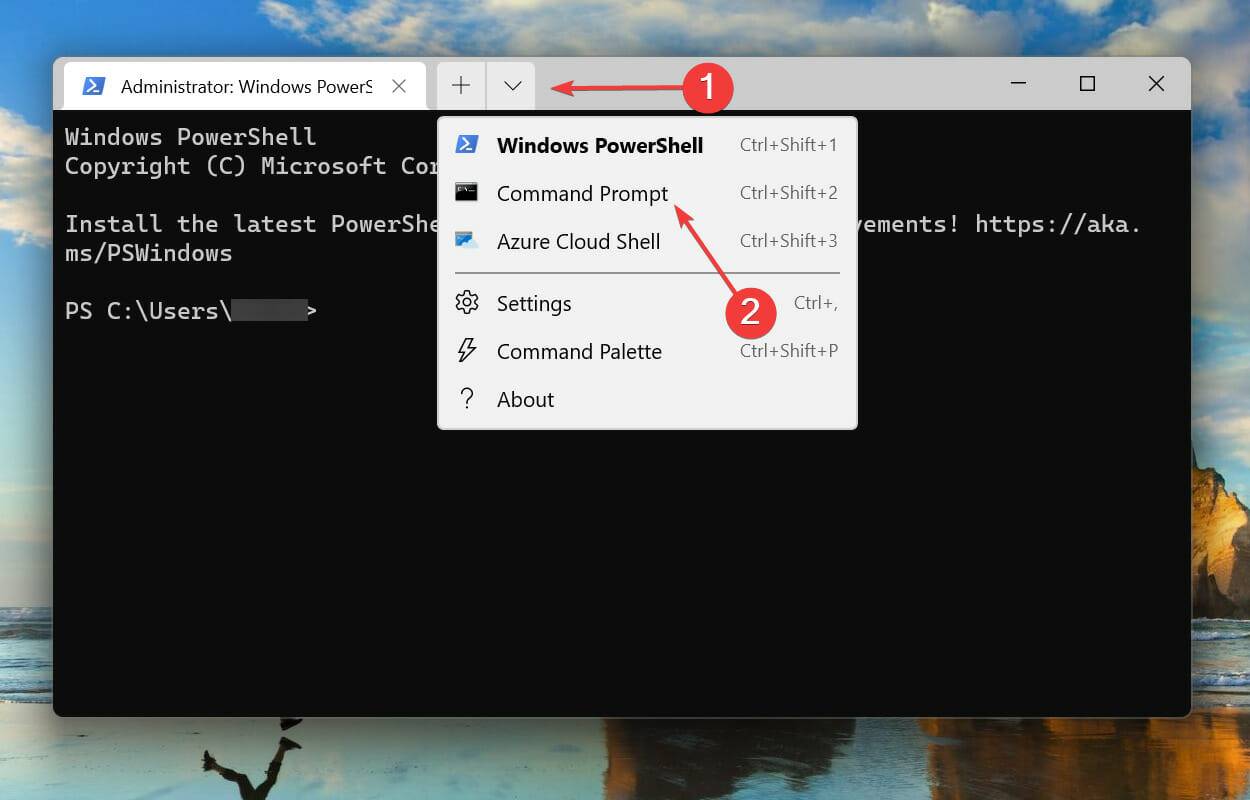Open the new tab dropdown chevron
The height and width of the screenshot is (800, 1250).
pos(511,85)
